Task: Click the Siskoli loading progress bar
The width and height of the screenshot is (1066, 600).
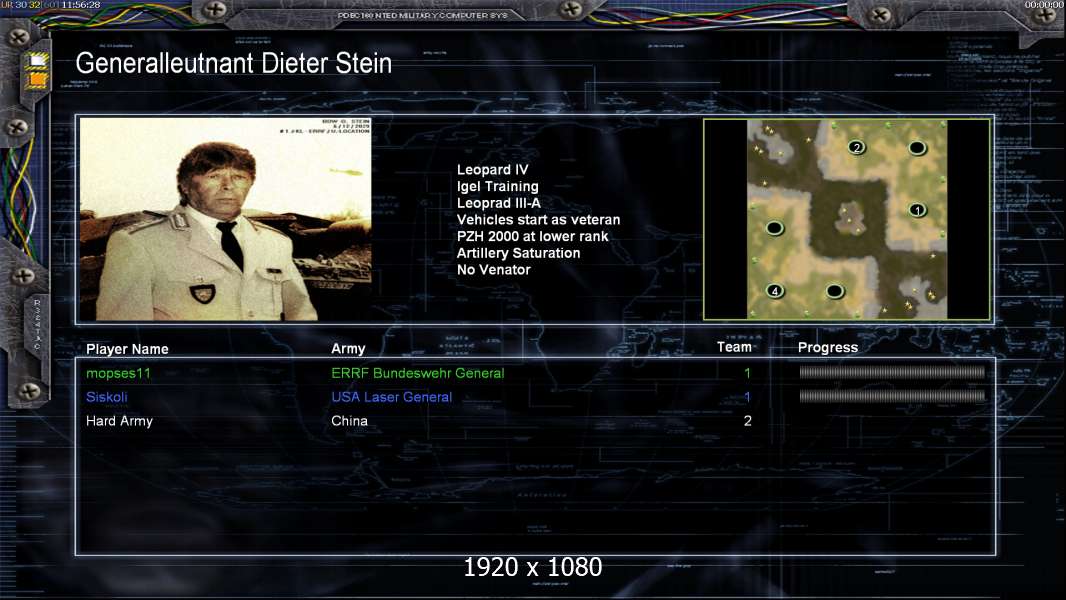Action: click(892, 396)
